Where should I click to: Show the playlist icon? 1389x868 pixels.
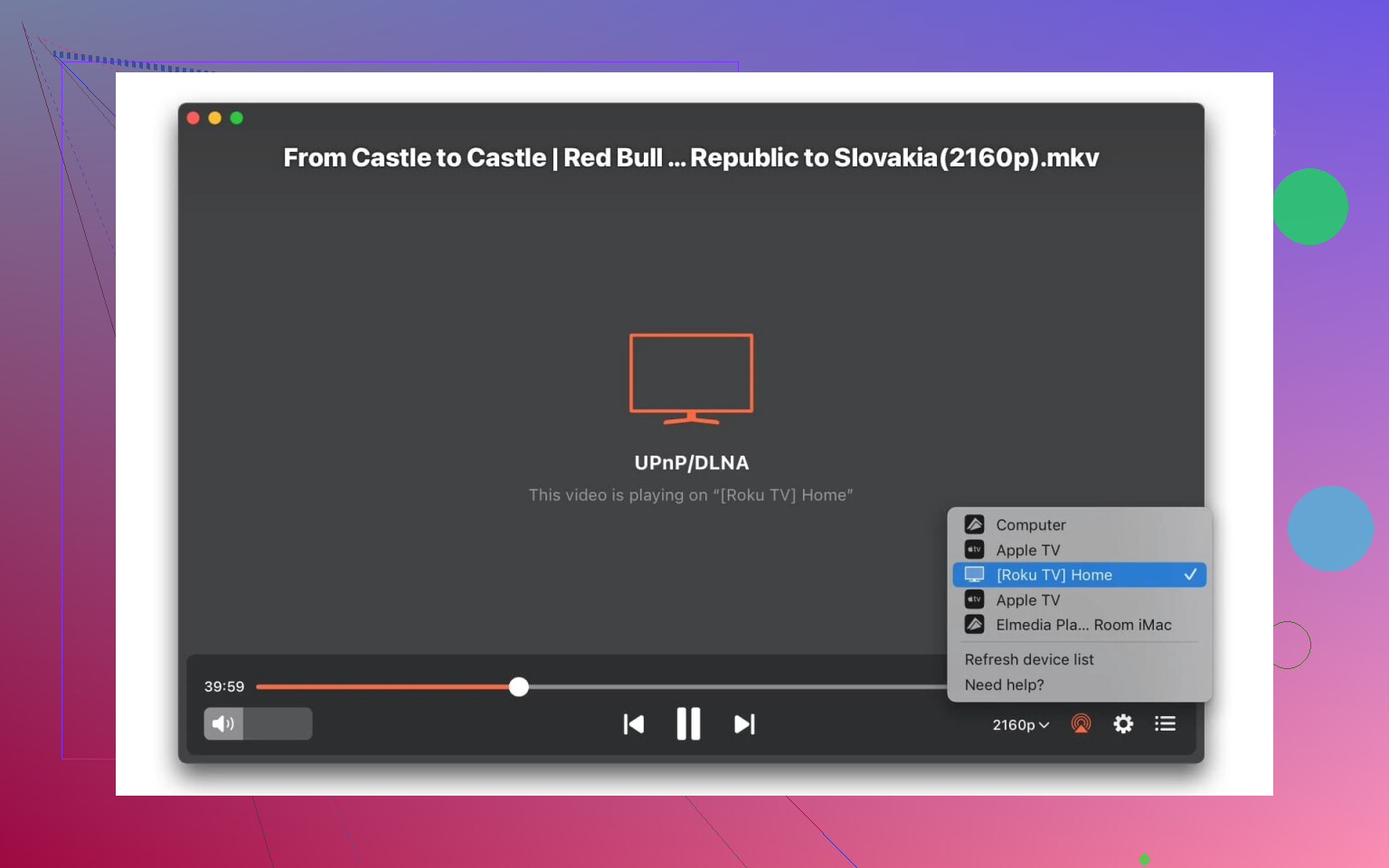(x=1165, y=723)
